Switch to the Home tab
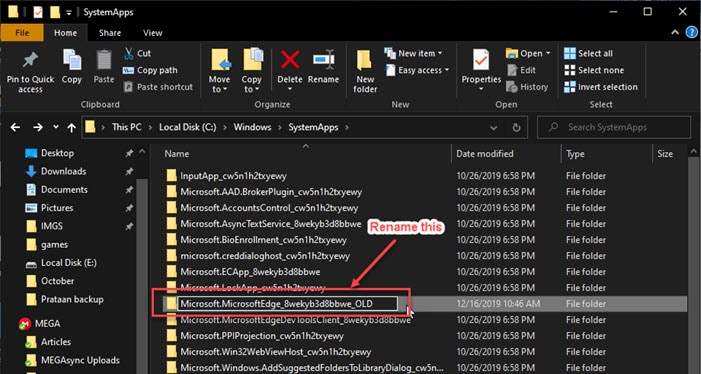Screen dimensions: 701x374 [x=65, y=33]
